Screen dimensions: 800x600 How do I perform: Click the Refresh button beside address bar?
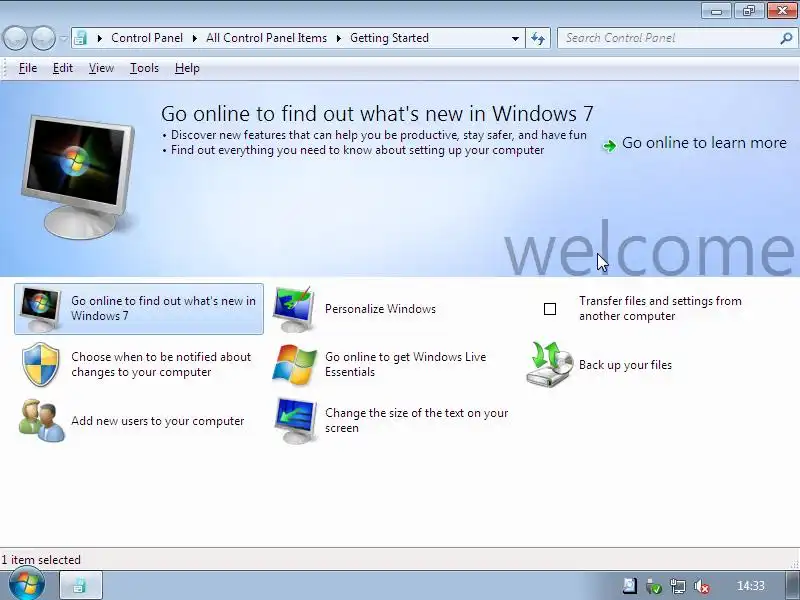pyautogui.click(x=538, y=38)
